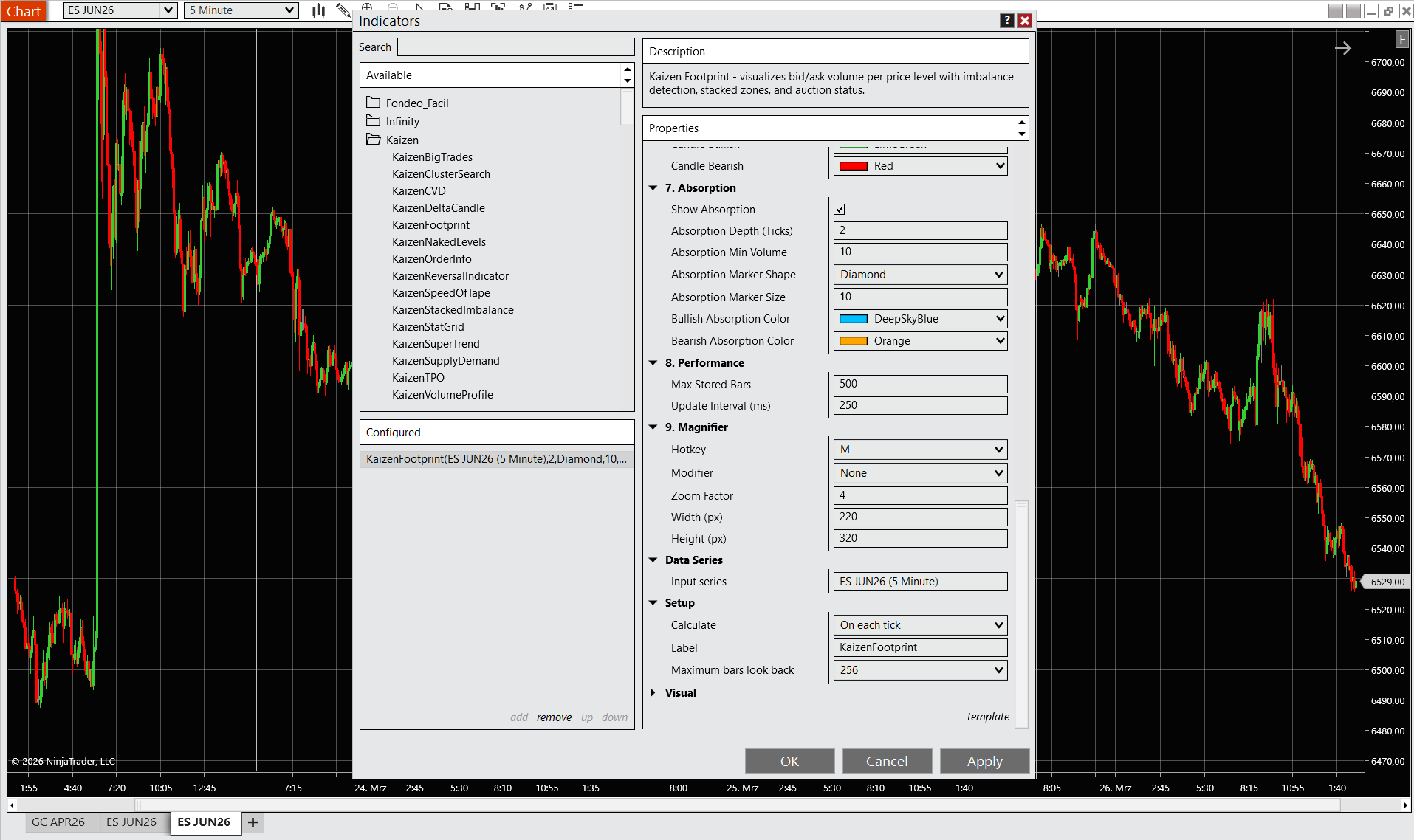Collapse the 7. Absorption section
Screen dimensions: 1414x840
click(x=653, y=188)
